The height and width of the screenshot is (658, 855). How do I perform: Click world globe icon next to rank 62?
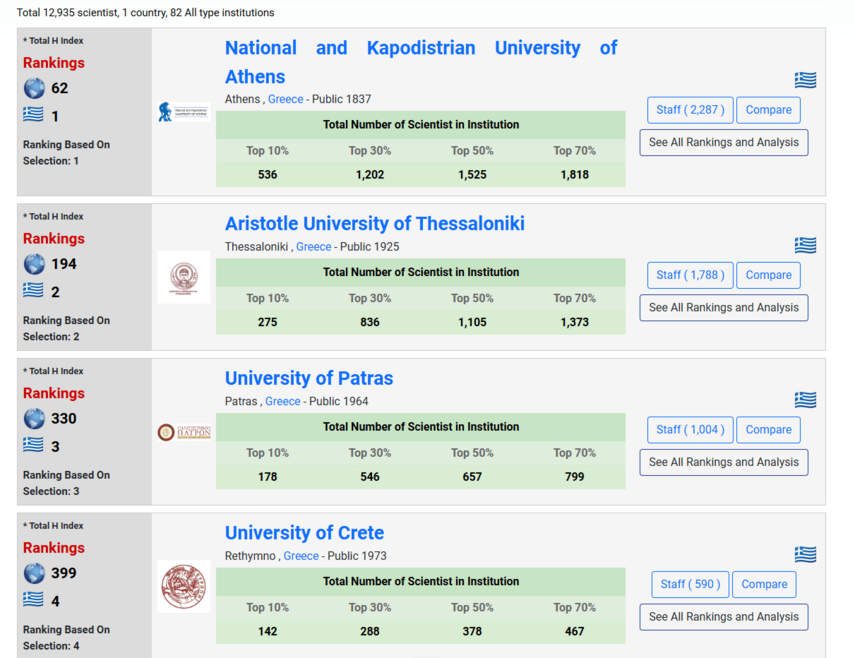[35, 88]
